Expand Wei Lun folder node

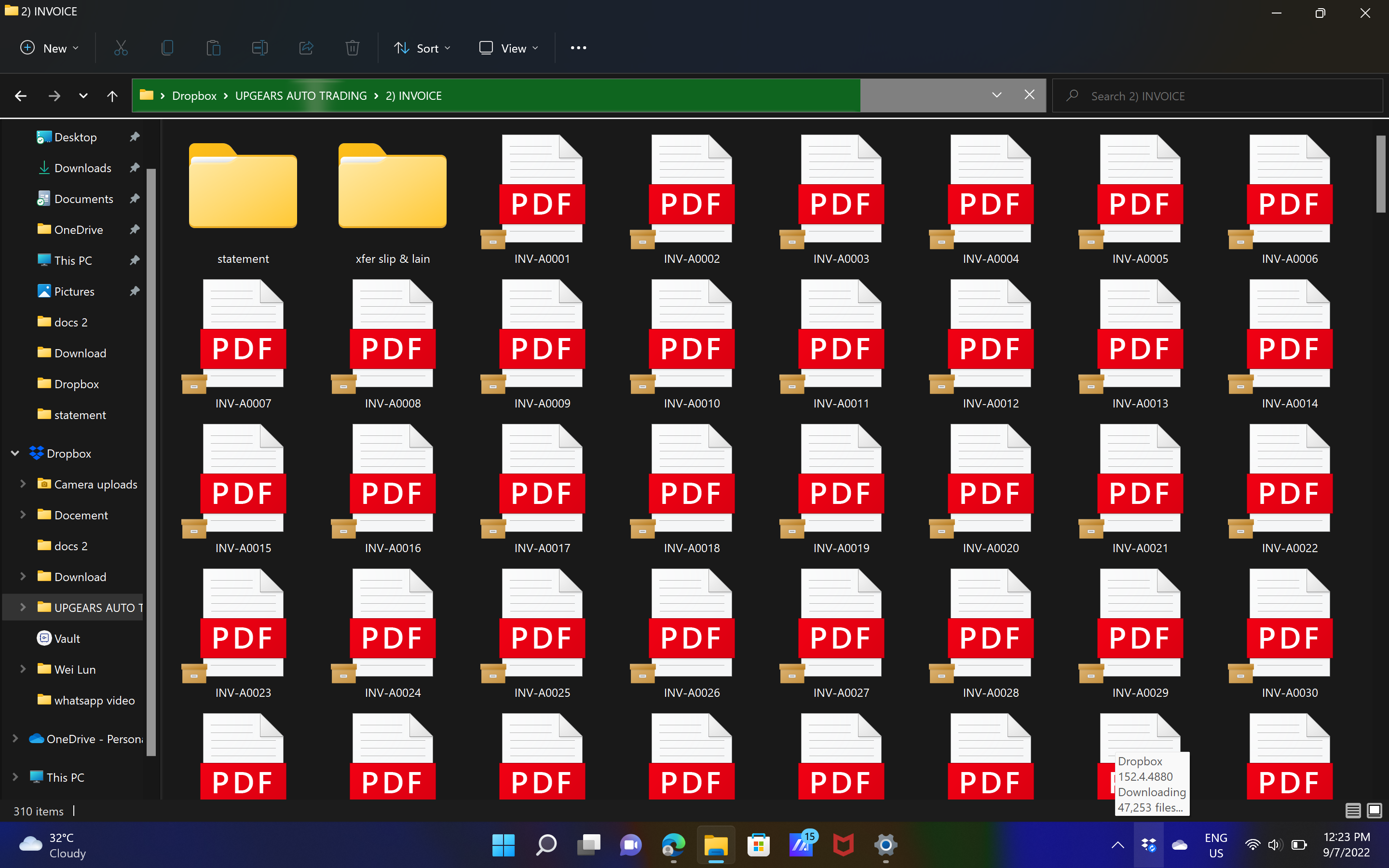tap(23, 669)
